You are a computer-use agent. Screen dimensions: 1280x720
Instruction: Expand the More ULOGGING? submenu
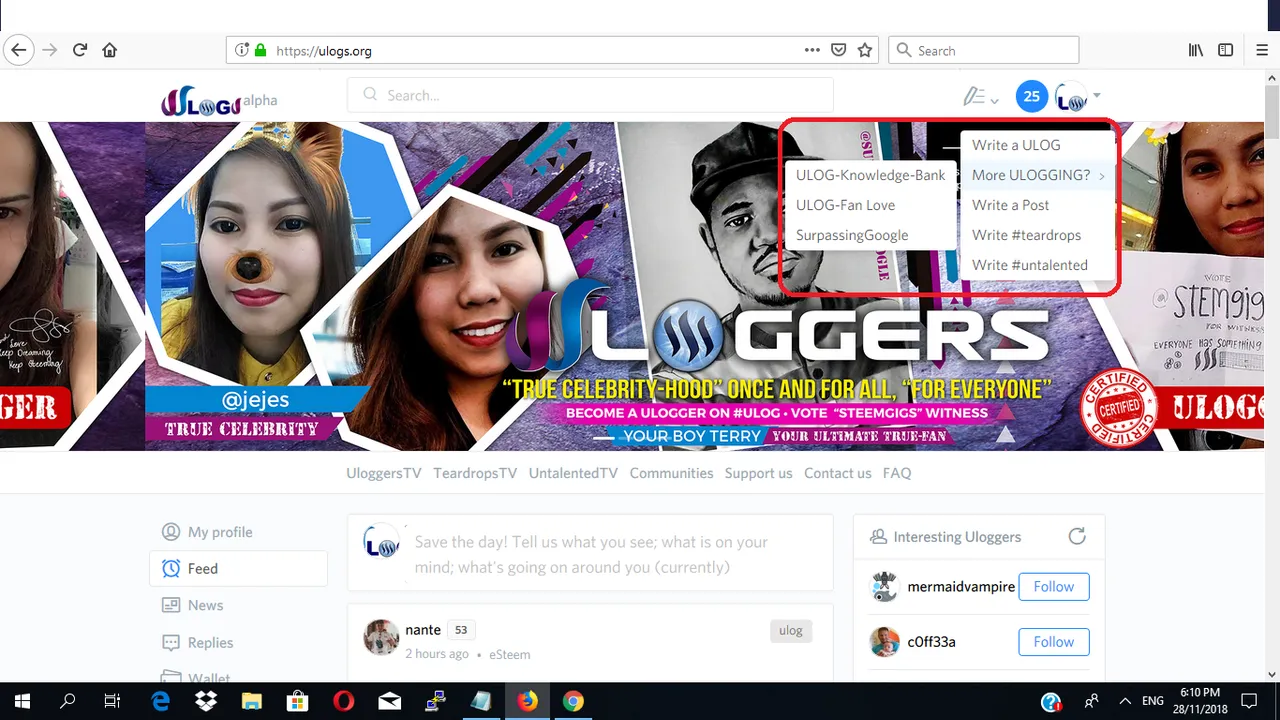[1038, 175]
